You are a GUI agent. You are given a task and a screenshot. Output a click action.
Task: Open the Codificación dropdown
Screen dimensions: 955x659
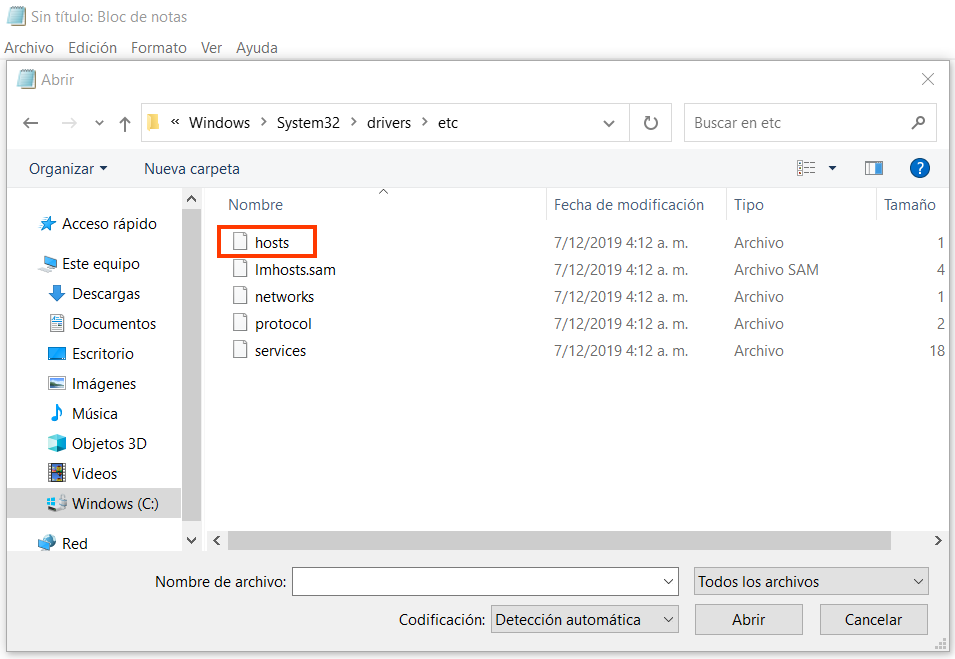click(x=584, y=619)
